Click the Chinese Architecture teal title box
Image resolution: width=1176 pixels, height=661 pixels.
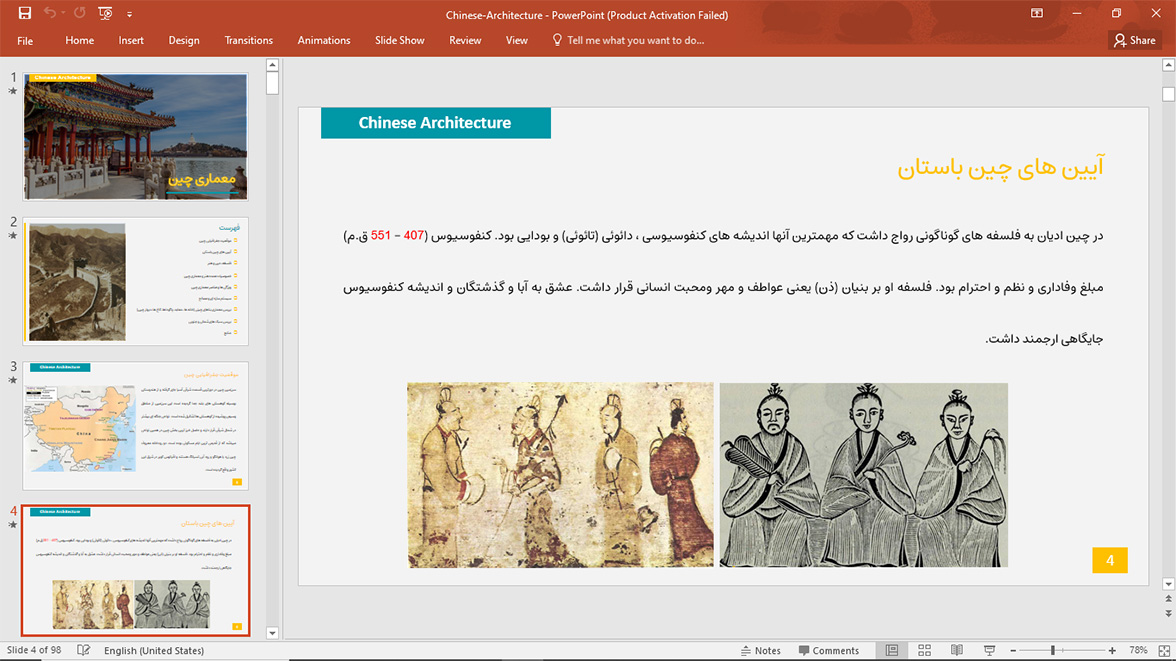[x=436, y=123]
